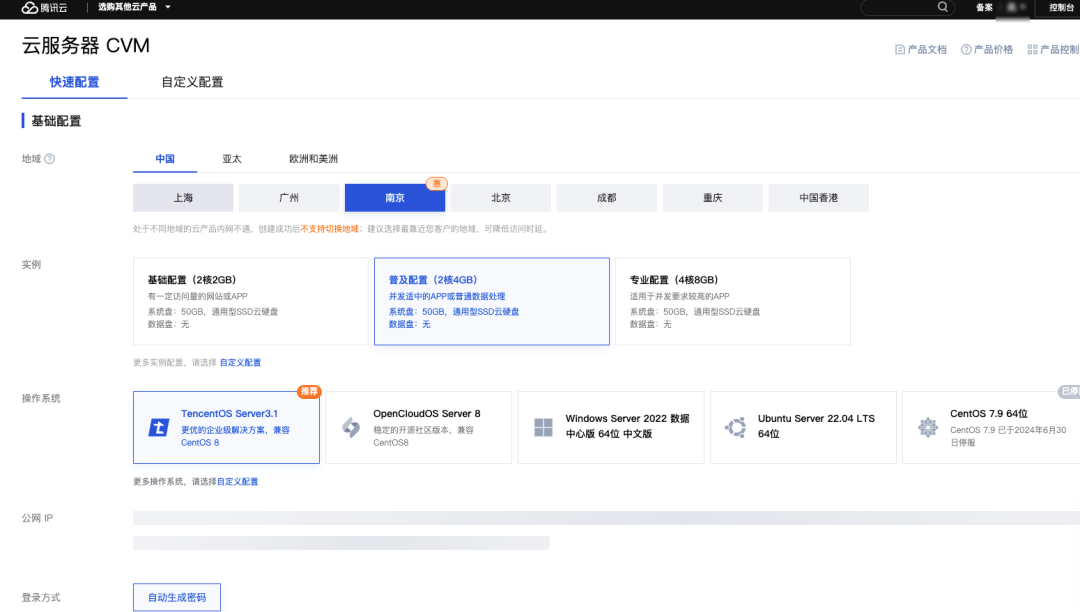Click the CentOS logo icon
The image size is (1080, 612).
pos(928,428)
